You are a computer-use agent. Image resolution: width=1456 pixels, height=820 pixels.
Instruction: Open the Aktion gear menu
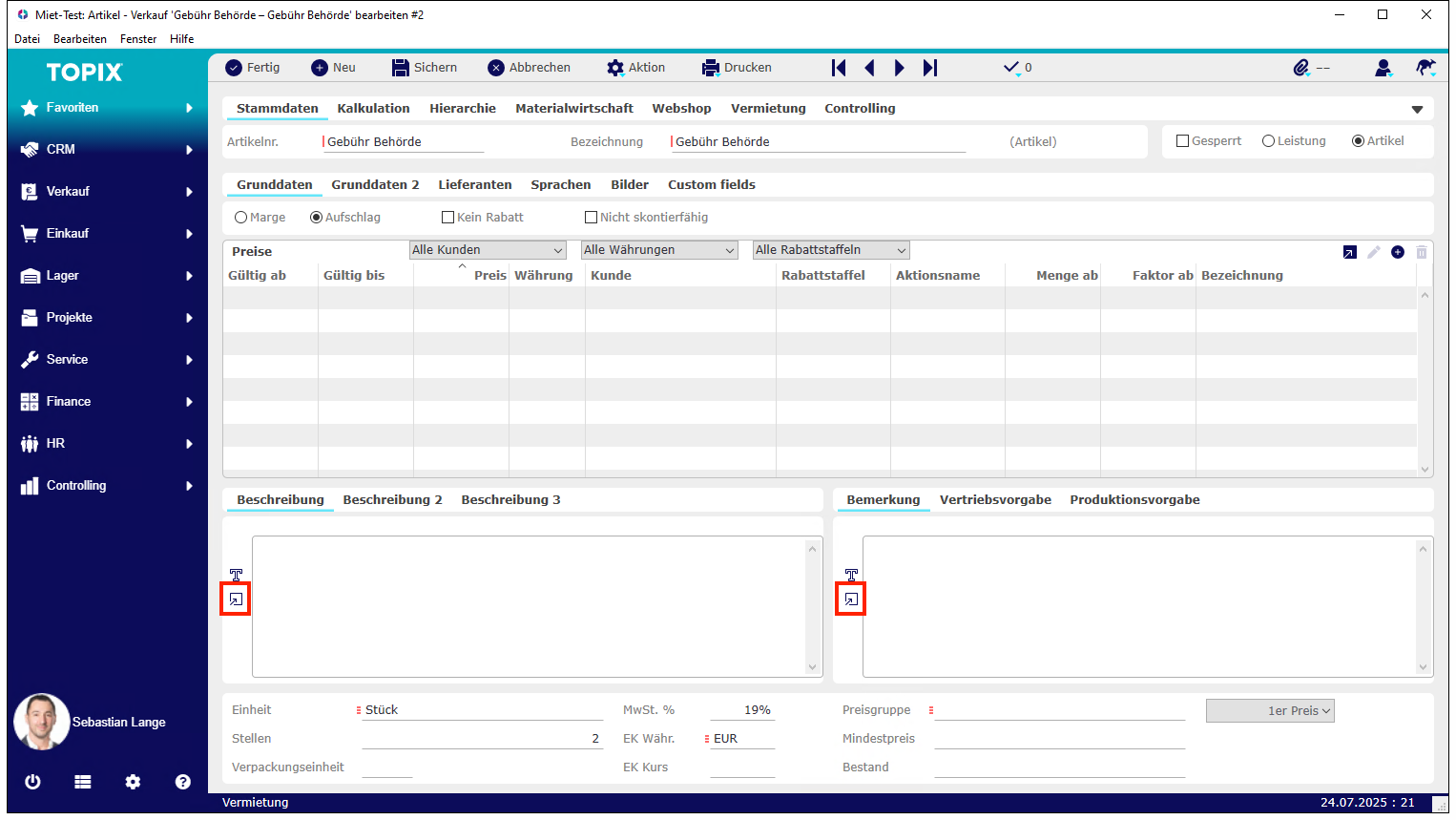pos(636,68)
